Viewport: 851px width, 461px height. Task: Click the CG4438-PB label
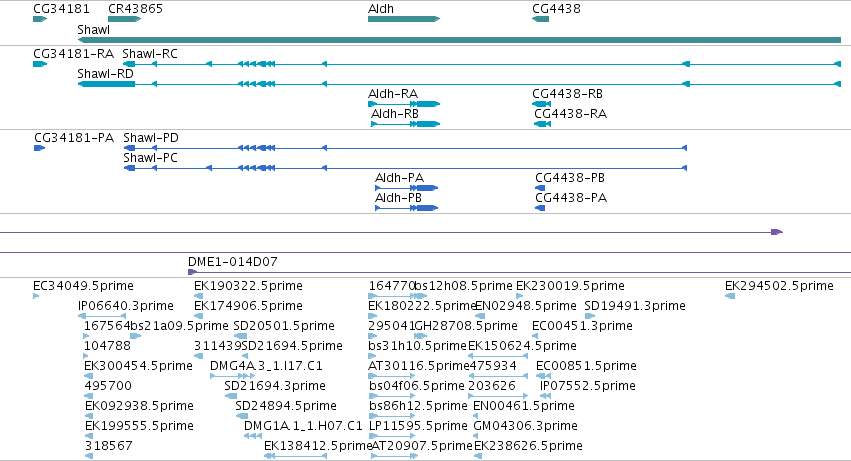pos(570,178)
